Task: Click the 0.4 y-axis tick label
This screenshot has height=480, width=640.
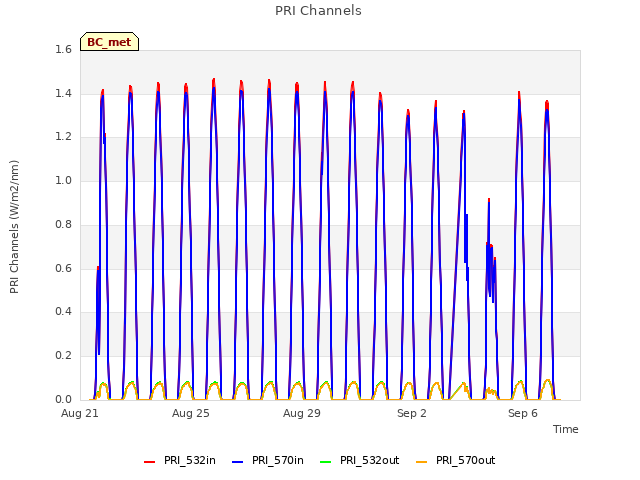Action: (x=63, y=312)
